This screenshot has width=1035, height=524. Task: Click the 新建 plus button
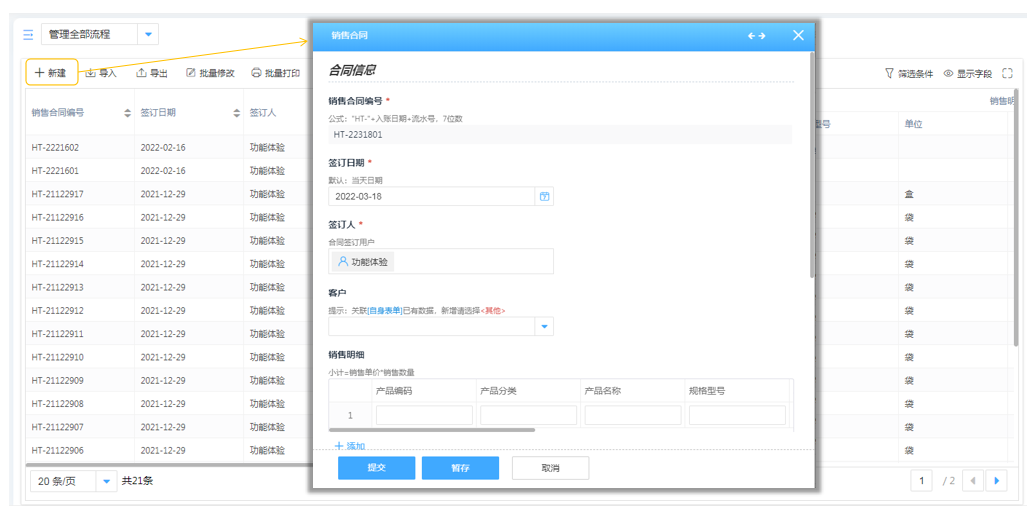tap(51, 73)
